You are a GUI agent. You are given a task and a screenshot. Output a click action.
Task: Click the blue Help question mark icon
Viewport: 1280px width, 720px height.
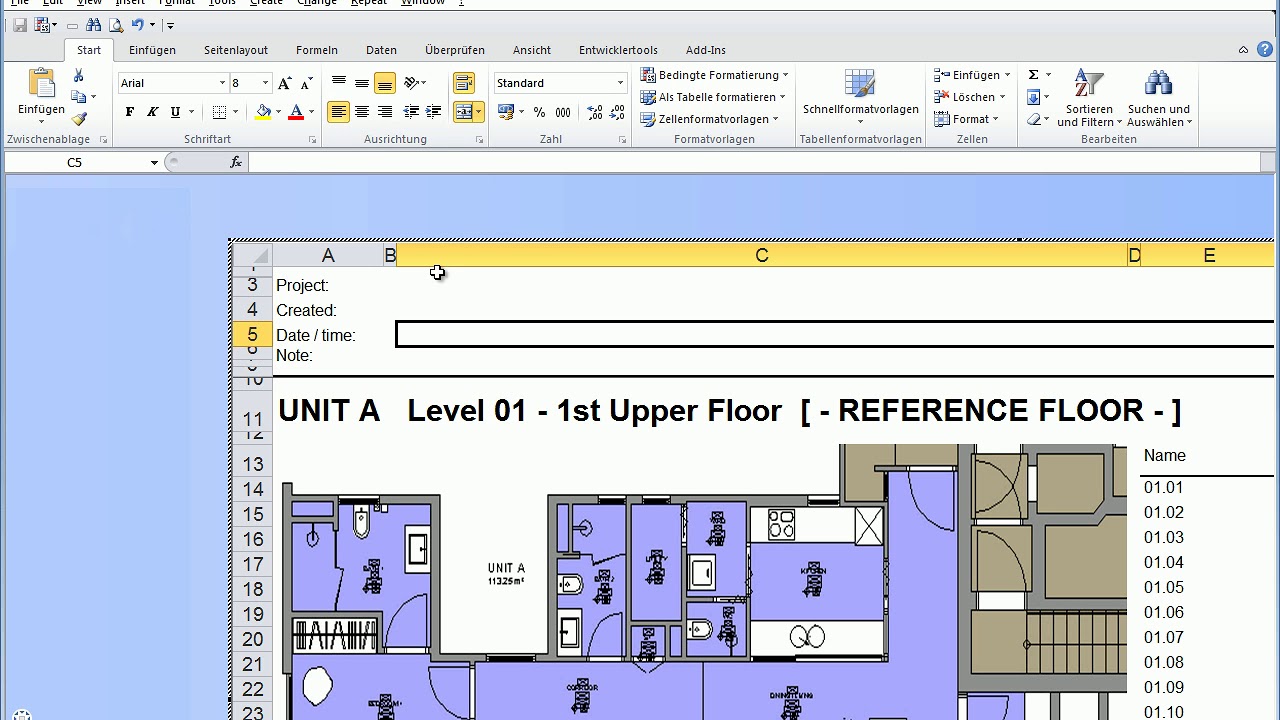1264,49
